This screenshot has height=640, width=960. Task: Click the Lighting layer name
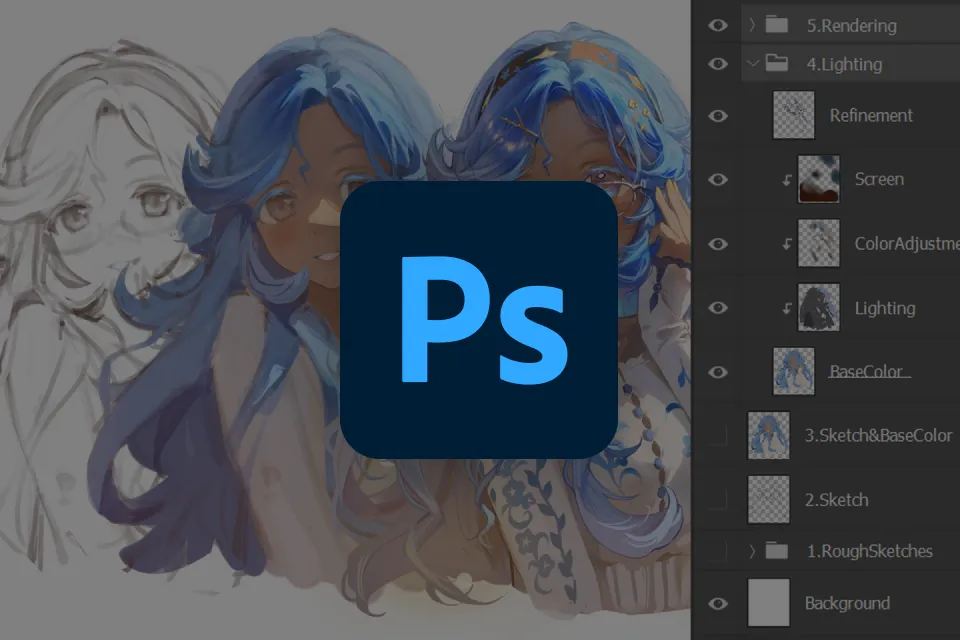pyautogui.click(x=885, y=308)
